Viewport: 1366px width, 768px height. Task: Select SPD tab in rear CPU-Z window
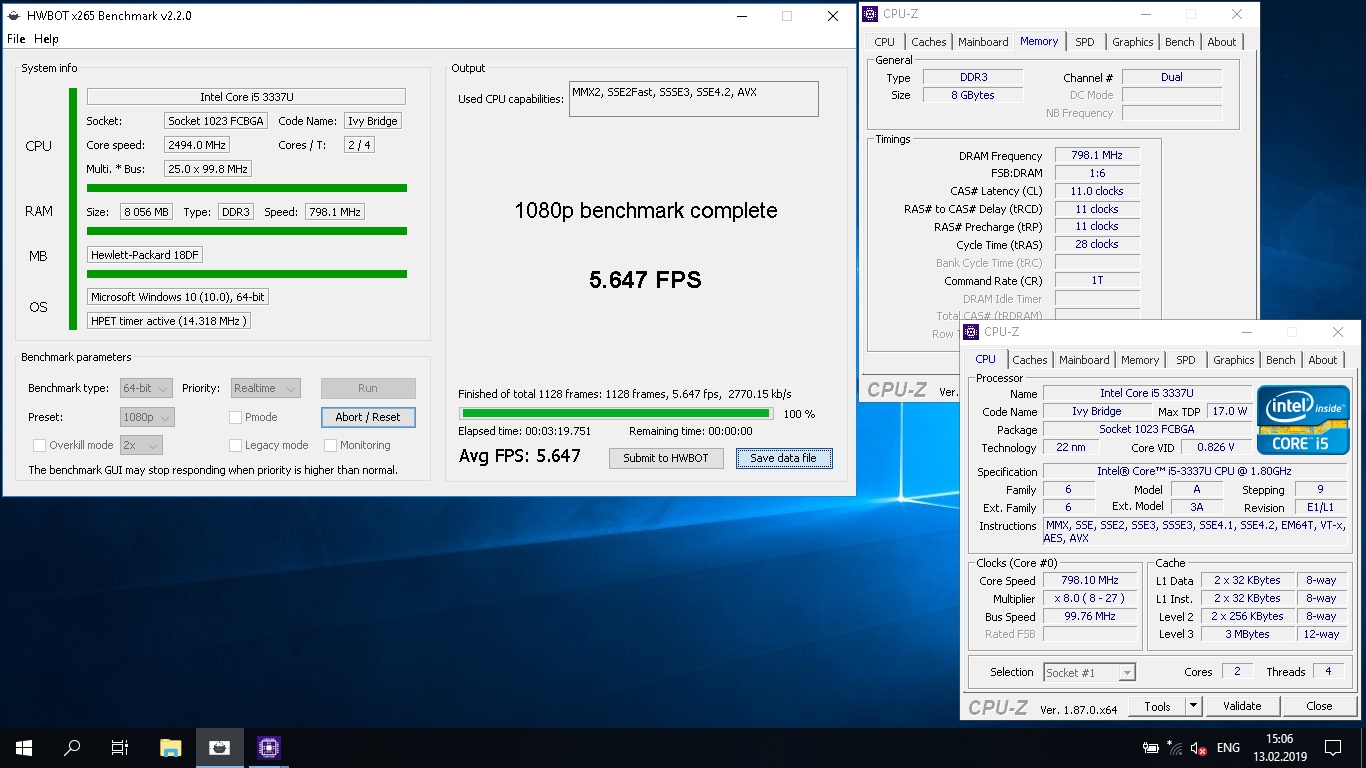(1084, 42)
